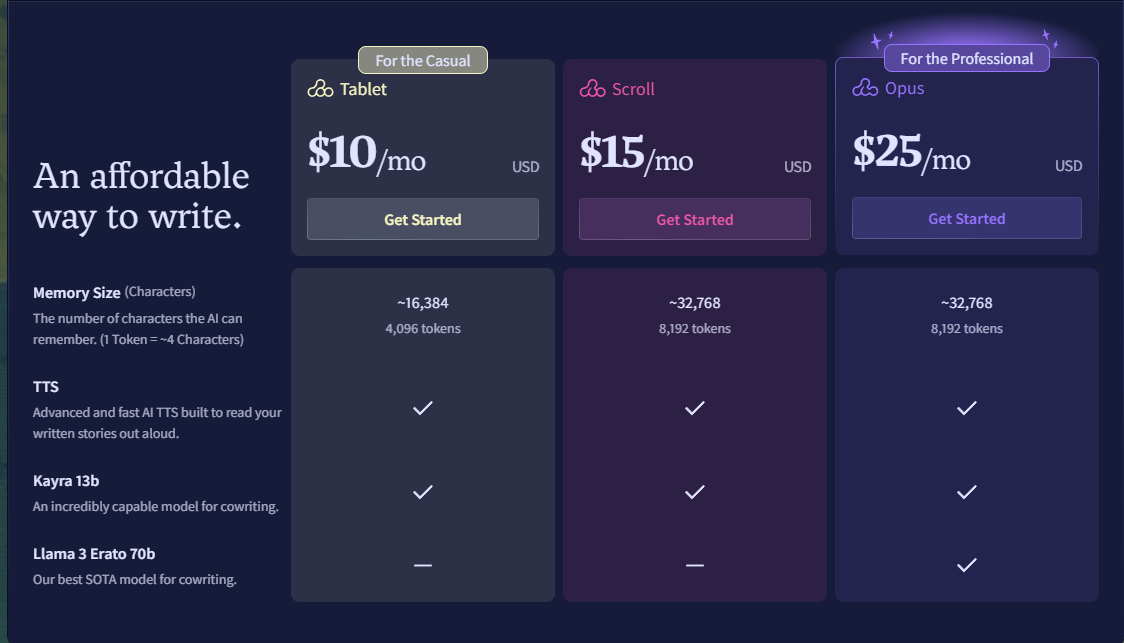Start the Tablet plan with Get Started
The image size is (1124, 643).
[x=423, y=219]
